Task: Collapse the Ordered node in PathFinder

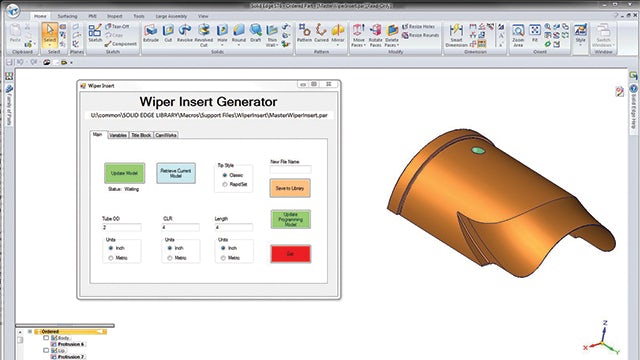Action: tap(30, 332)
